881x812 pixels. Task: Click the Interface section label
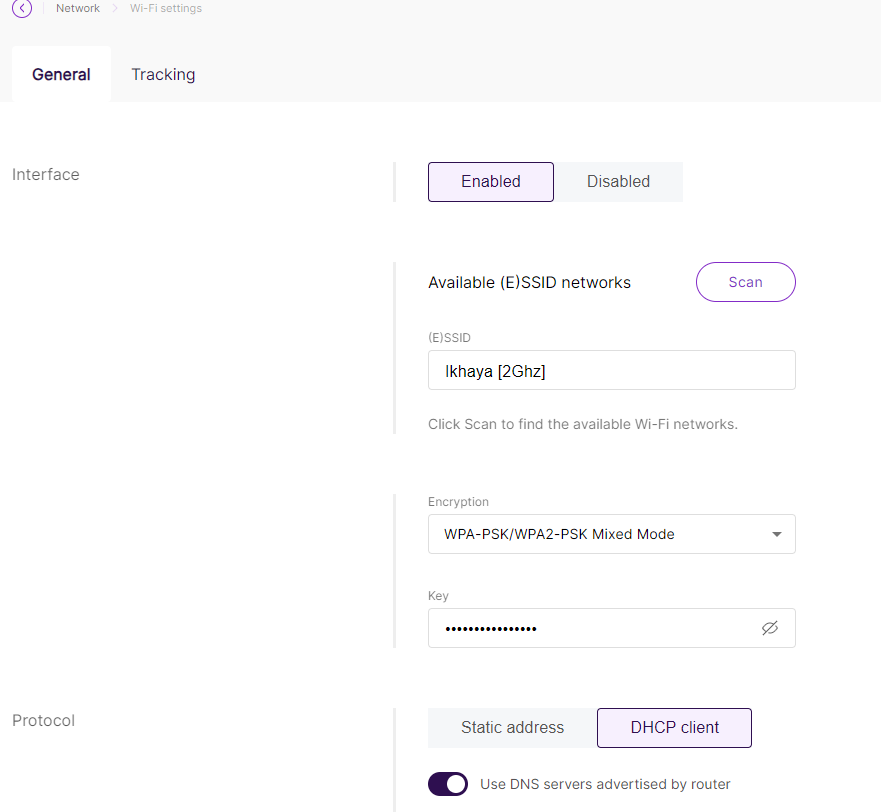46,175
